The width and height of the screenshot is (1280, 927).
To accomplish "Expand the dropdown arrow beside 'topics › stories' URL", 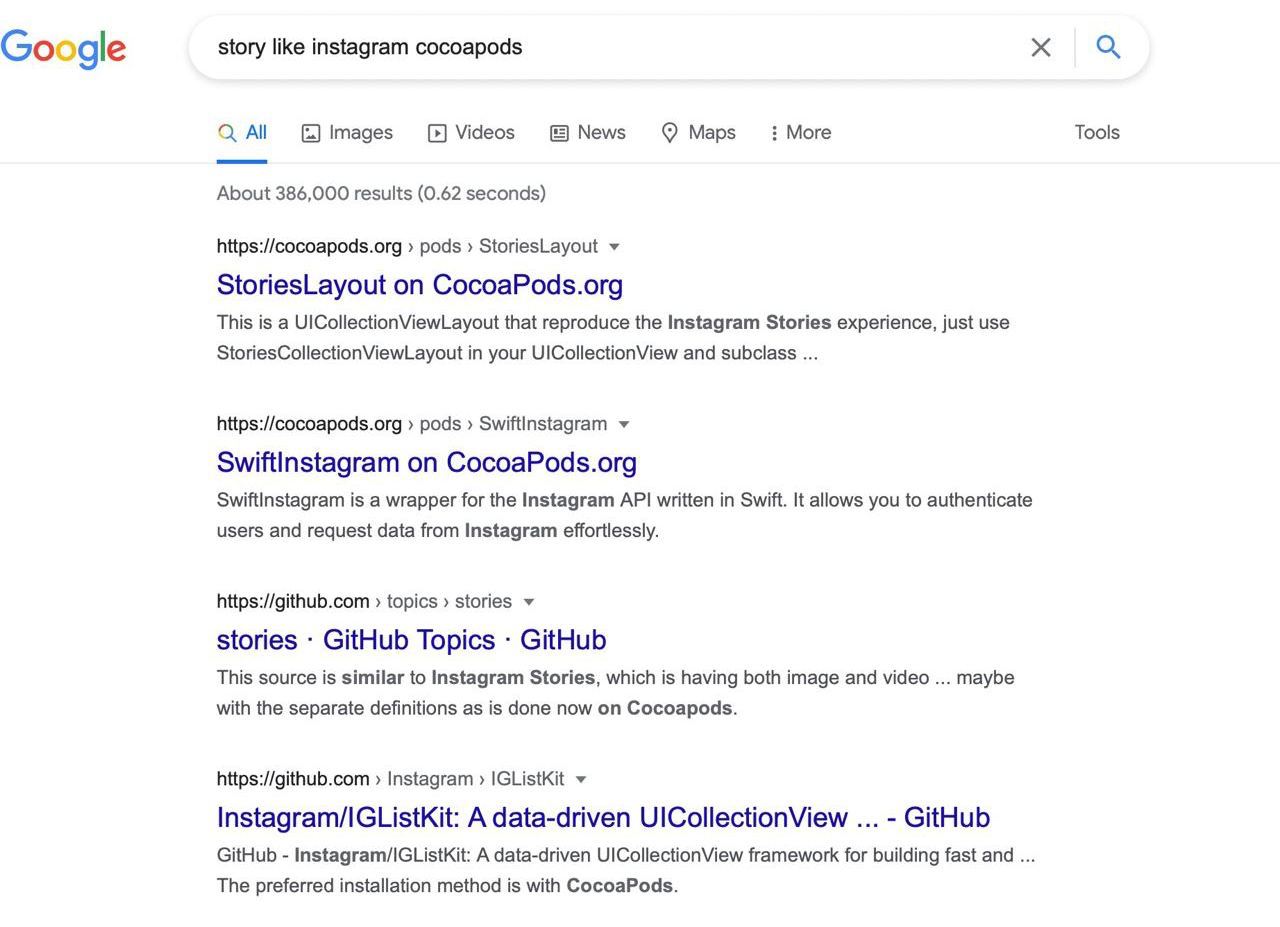I will [529, 602].
